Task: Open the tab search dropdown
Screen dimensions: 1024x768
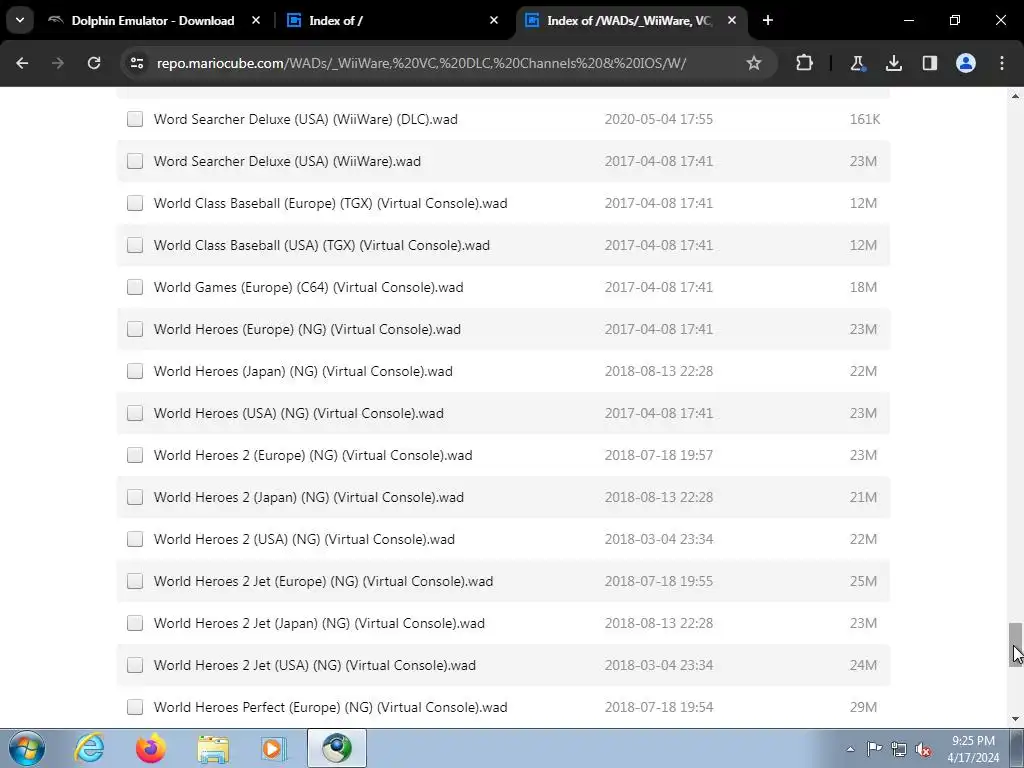Action: (20, 20)
